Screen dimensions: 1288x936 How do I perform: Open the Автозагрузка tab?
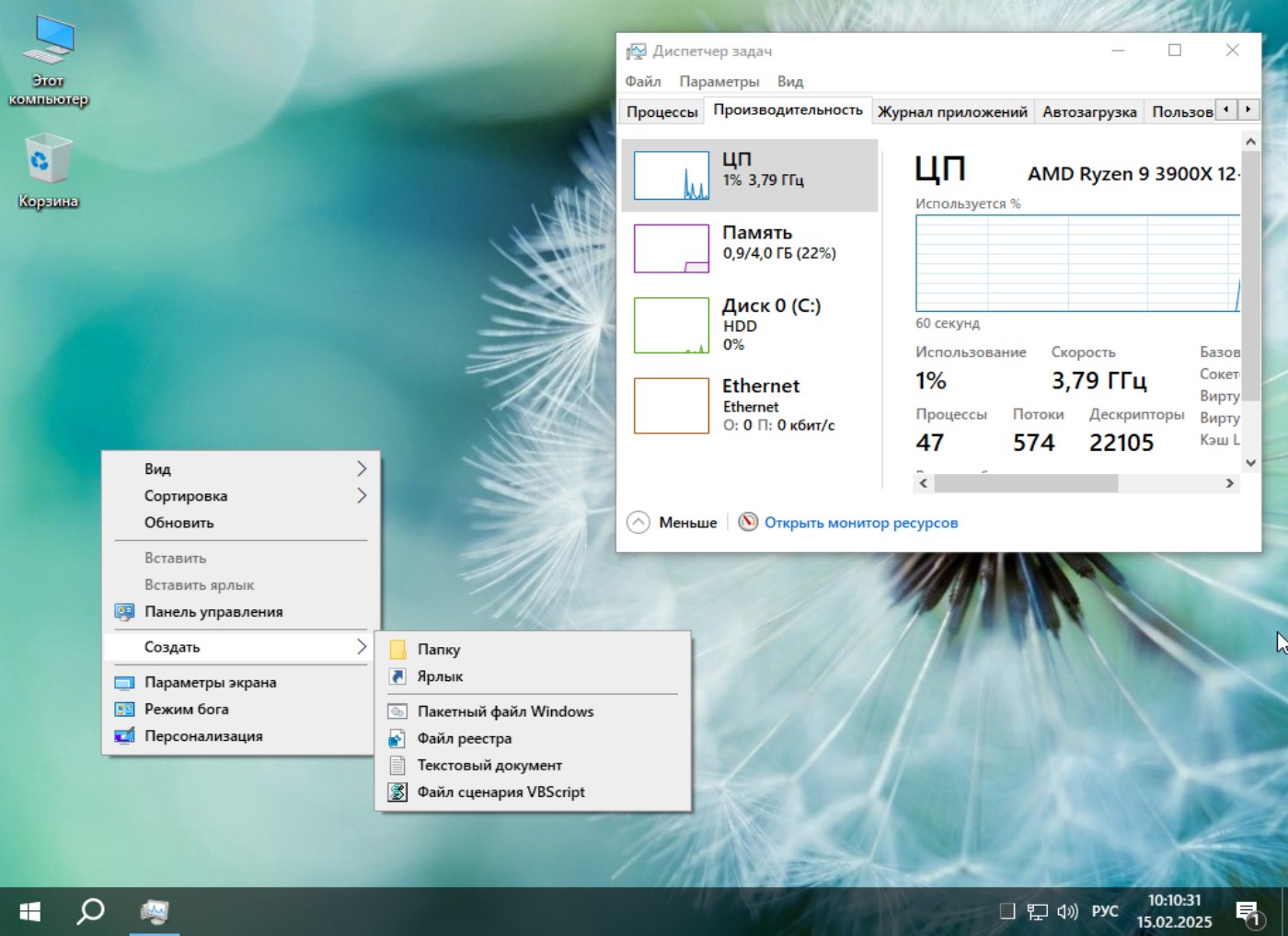pyautogui.click(x=1089, y=111)
